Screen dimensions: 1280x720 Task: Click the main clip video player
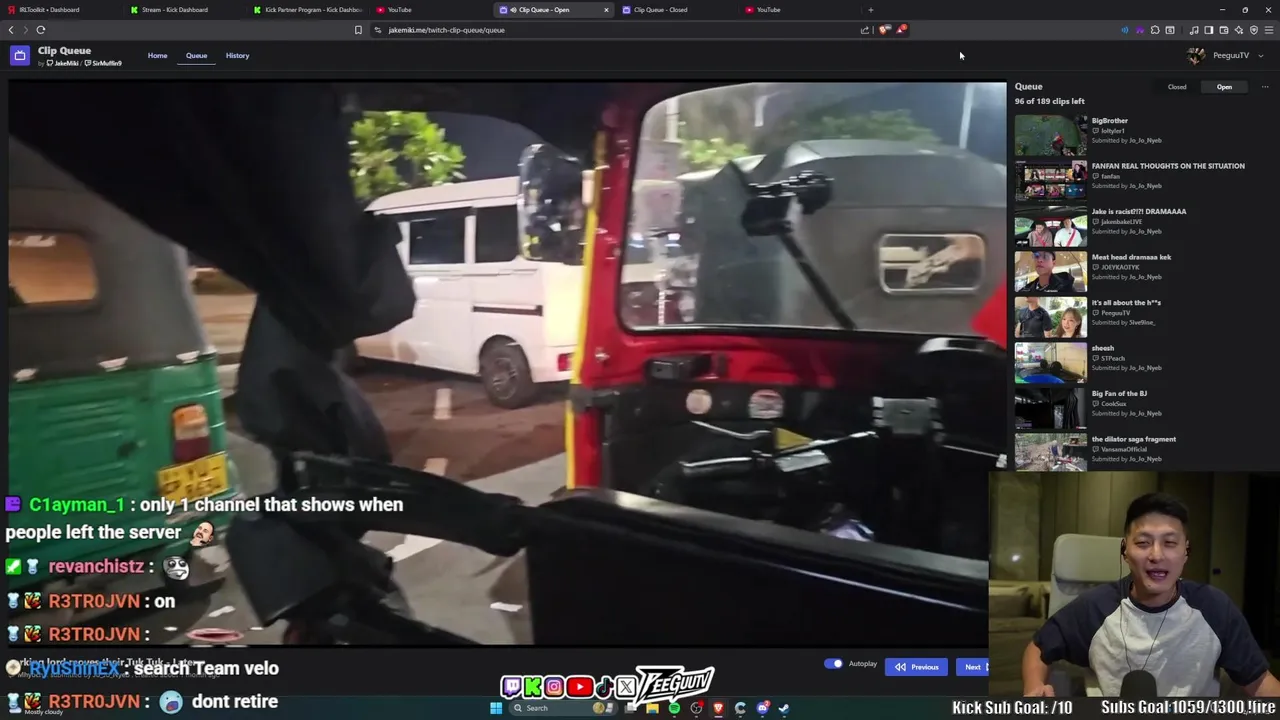(x=507, y=365)
